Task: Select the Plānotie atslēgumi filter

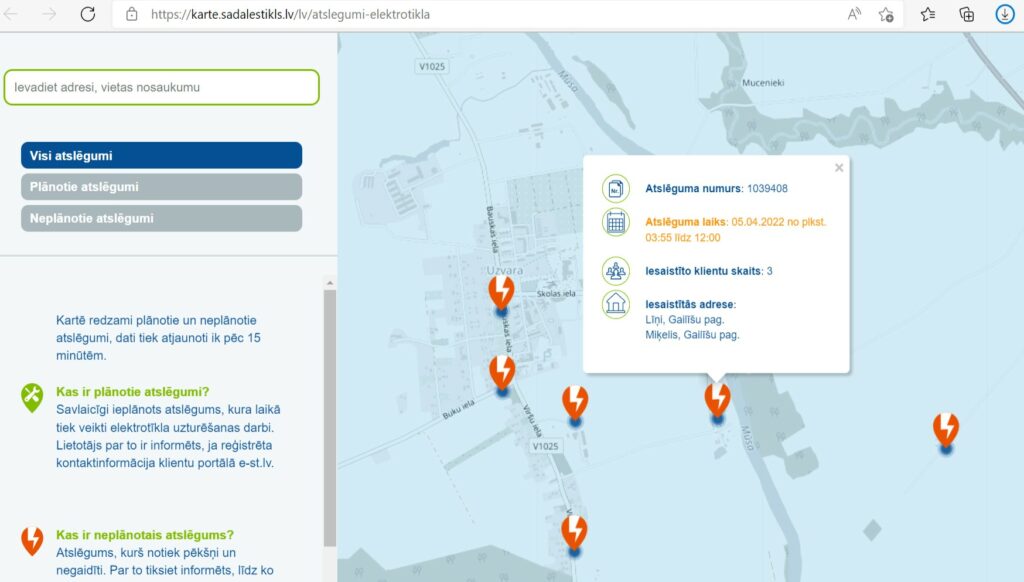Action: point(161,187)
